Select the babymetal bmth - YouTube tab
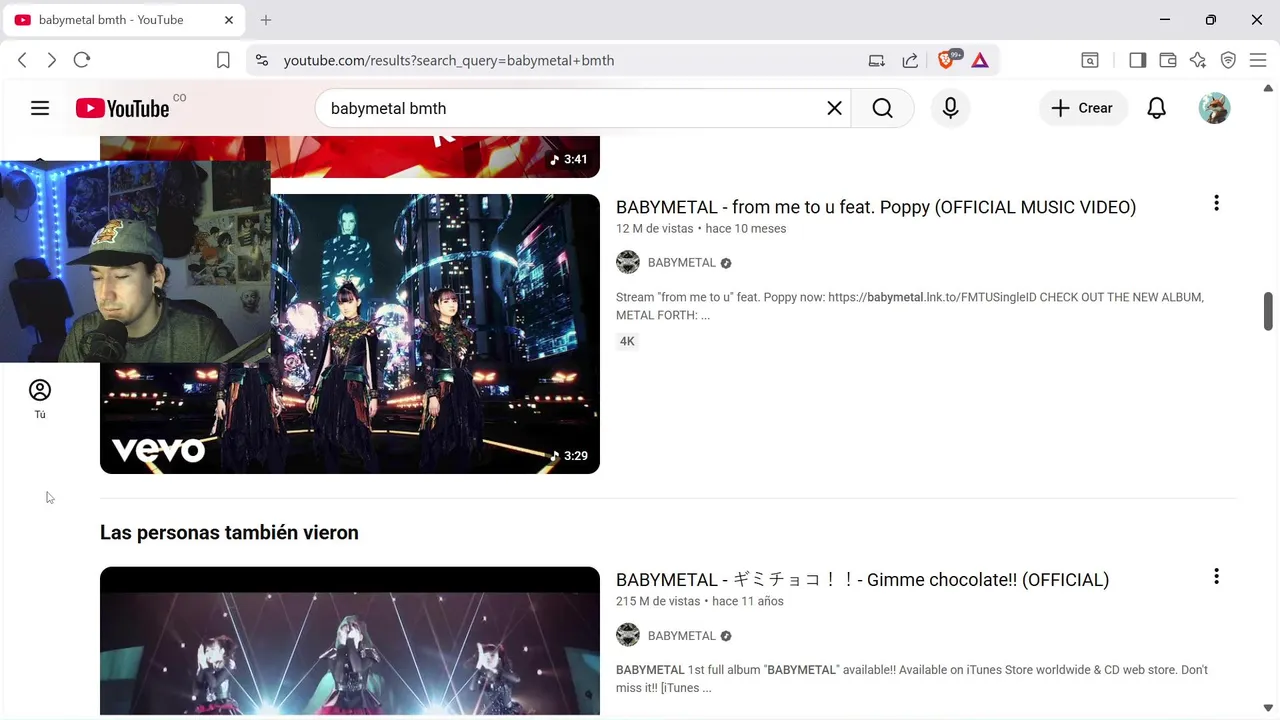The width and height of the screenshot is (1280, 720). (x=124, y=20)
